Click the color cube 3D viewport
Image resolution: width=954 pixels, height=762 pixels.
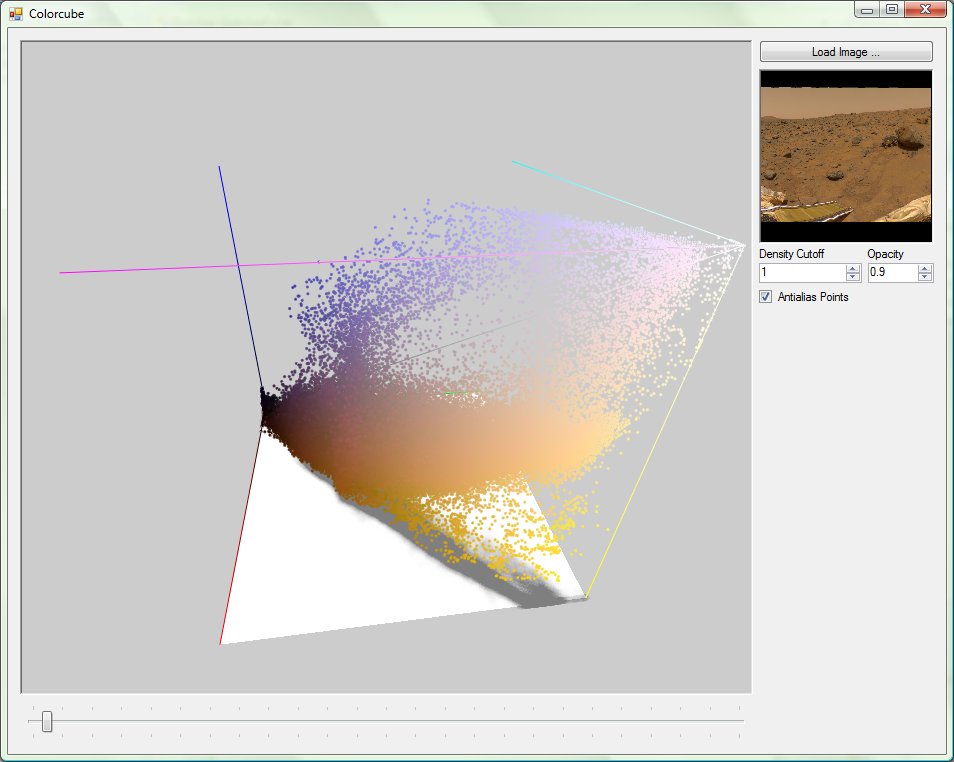[x=386, y=367]
